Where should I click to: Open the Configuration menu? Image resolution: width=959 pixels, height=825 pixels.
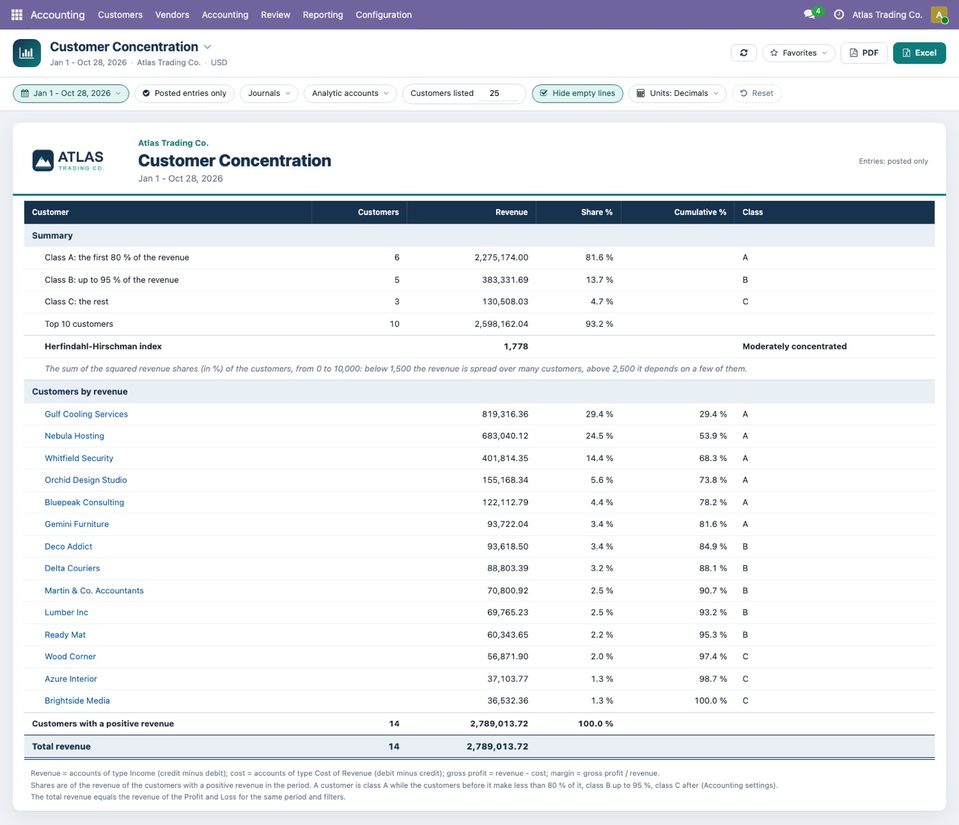(383, 15)
